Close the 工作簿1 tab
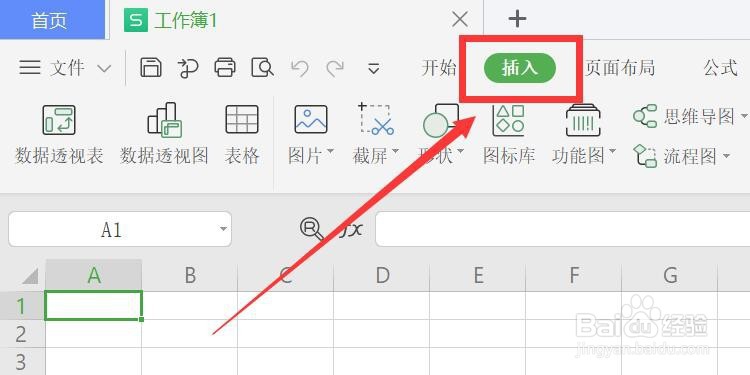This screenshot has width=750, height=375. point(460,20)
